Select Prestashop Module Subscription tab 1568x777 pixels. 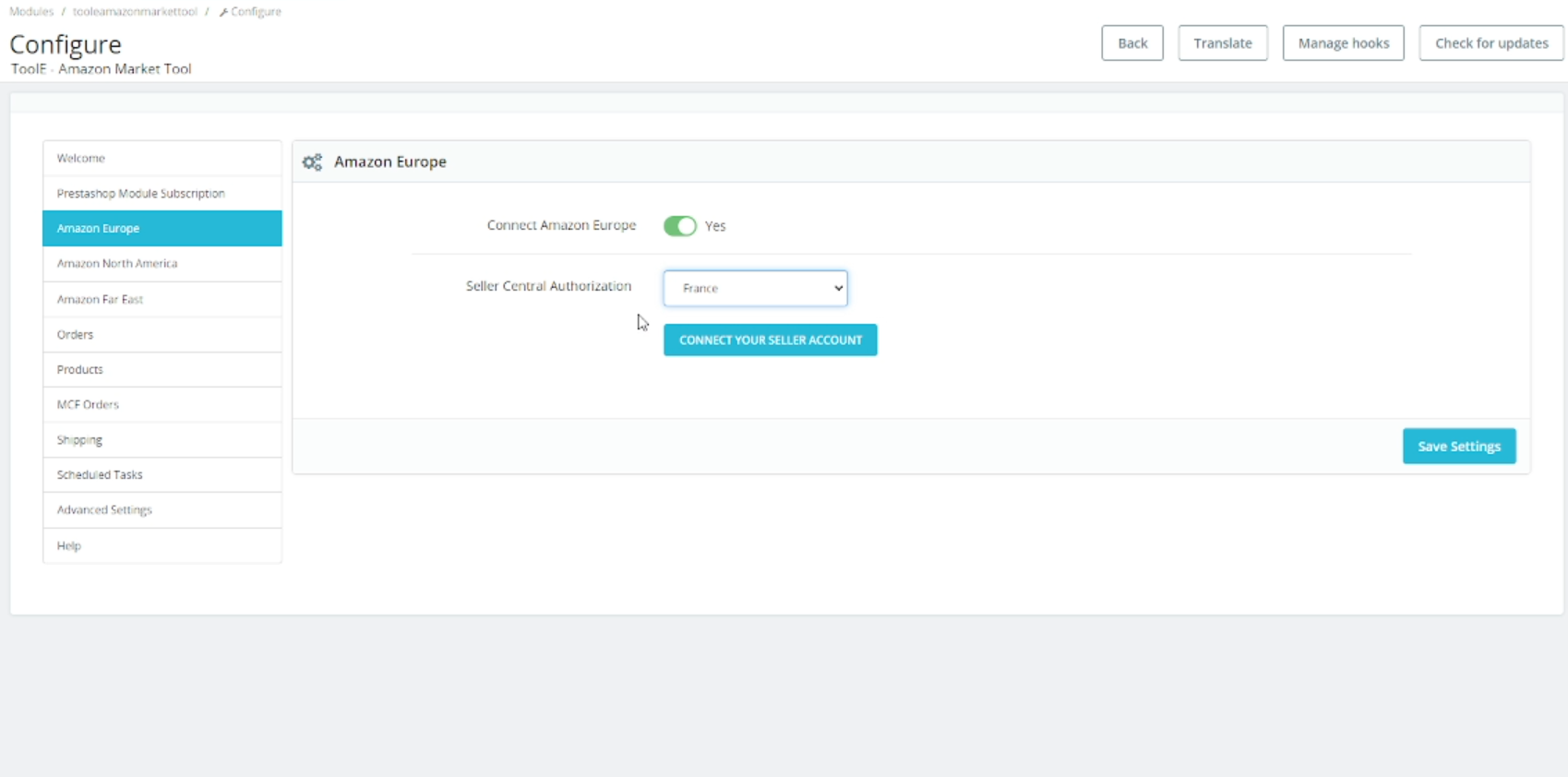tap(162, 193)
